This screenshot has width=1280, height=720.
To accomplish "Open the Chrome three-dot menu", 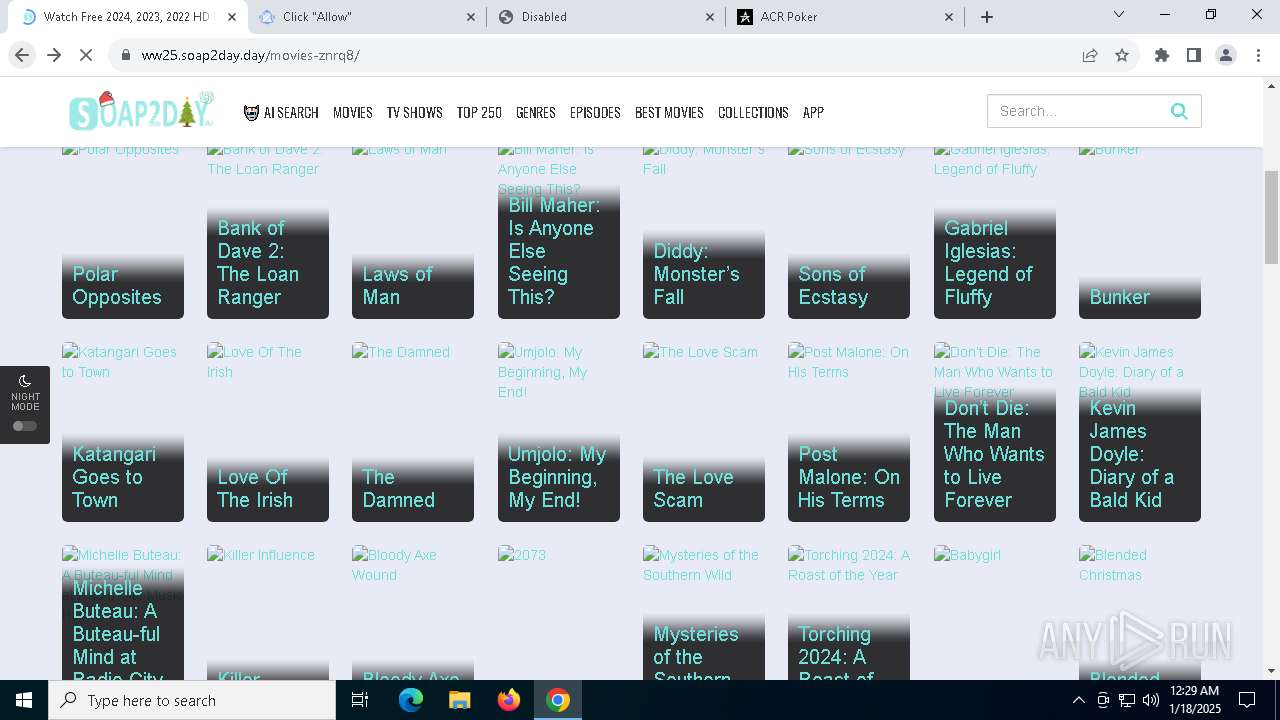I will [x=1258, y=55].
